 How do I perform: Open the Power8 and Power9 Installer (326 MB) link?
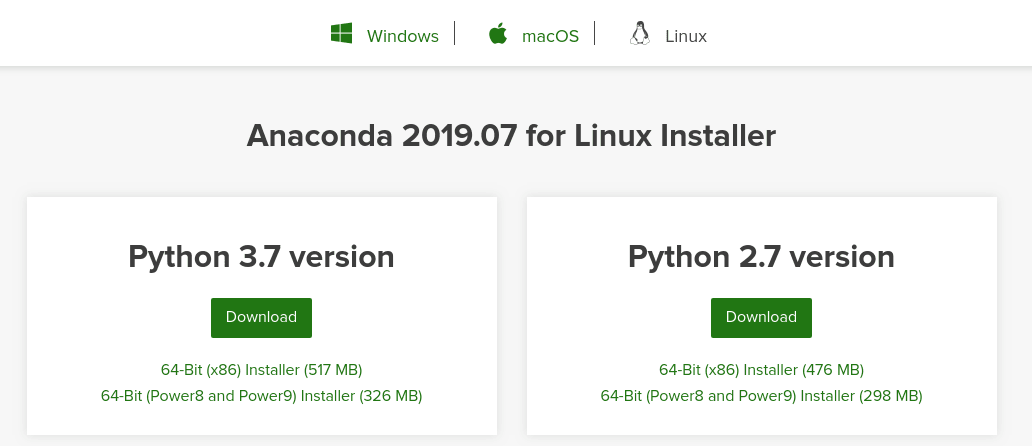[x=261, y=396]
